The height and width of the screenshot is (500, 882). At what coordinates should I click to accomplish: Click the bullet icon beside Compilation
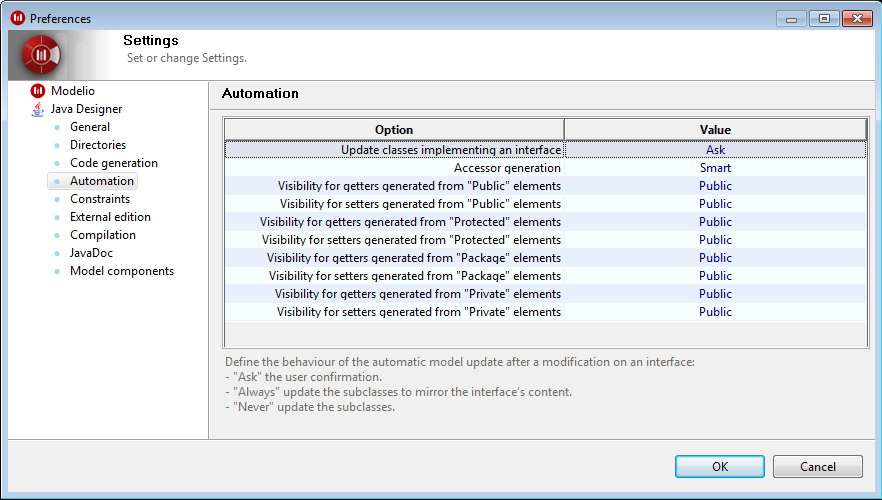point(57,236)
